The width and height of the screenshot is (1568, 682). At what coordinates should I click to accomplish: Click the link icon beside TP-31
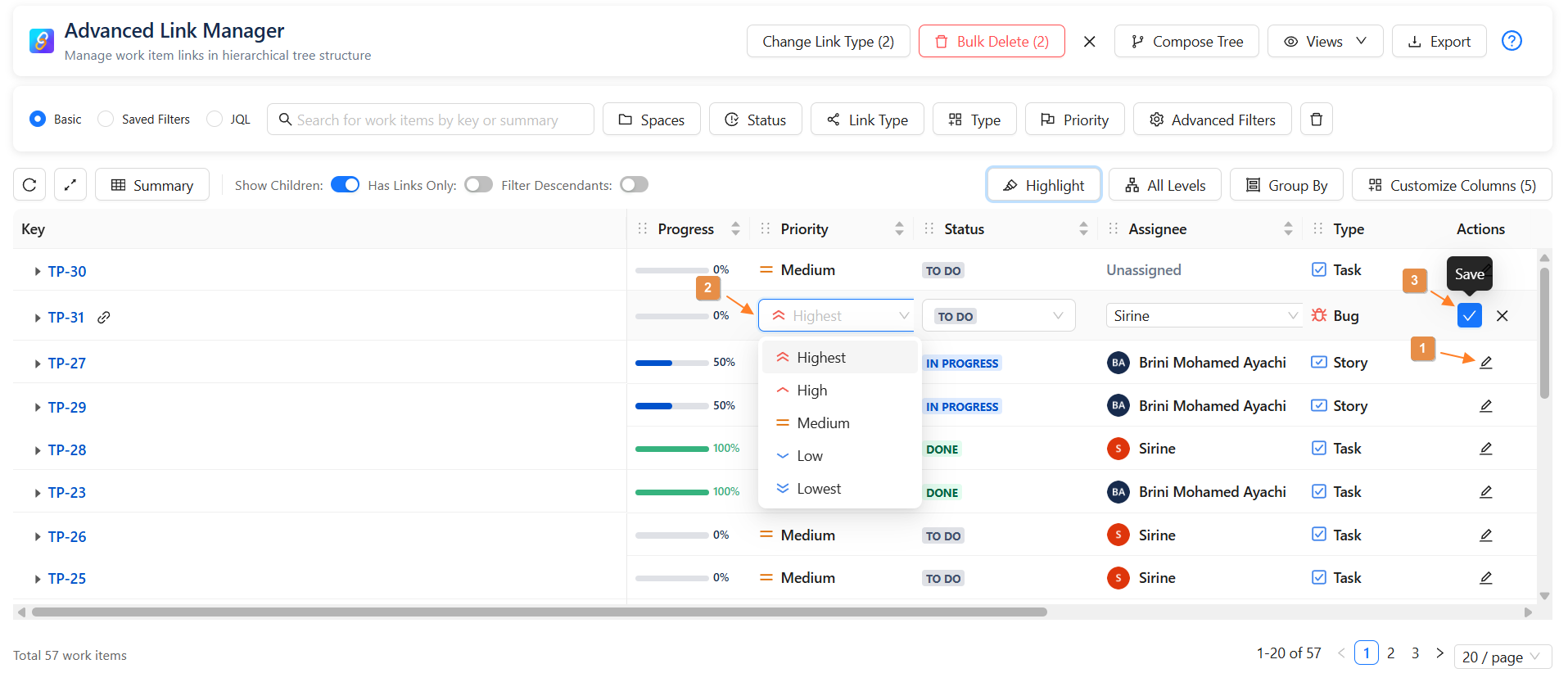point(104,318)
